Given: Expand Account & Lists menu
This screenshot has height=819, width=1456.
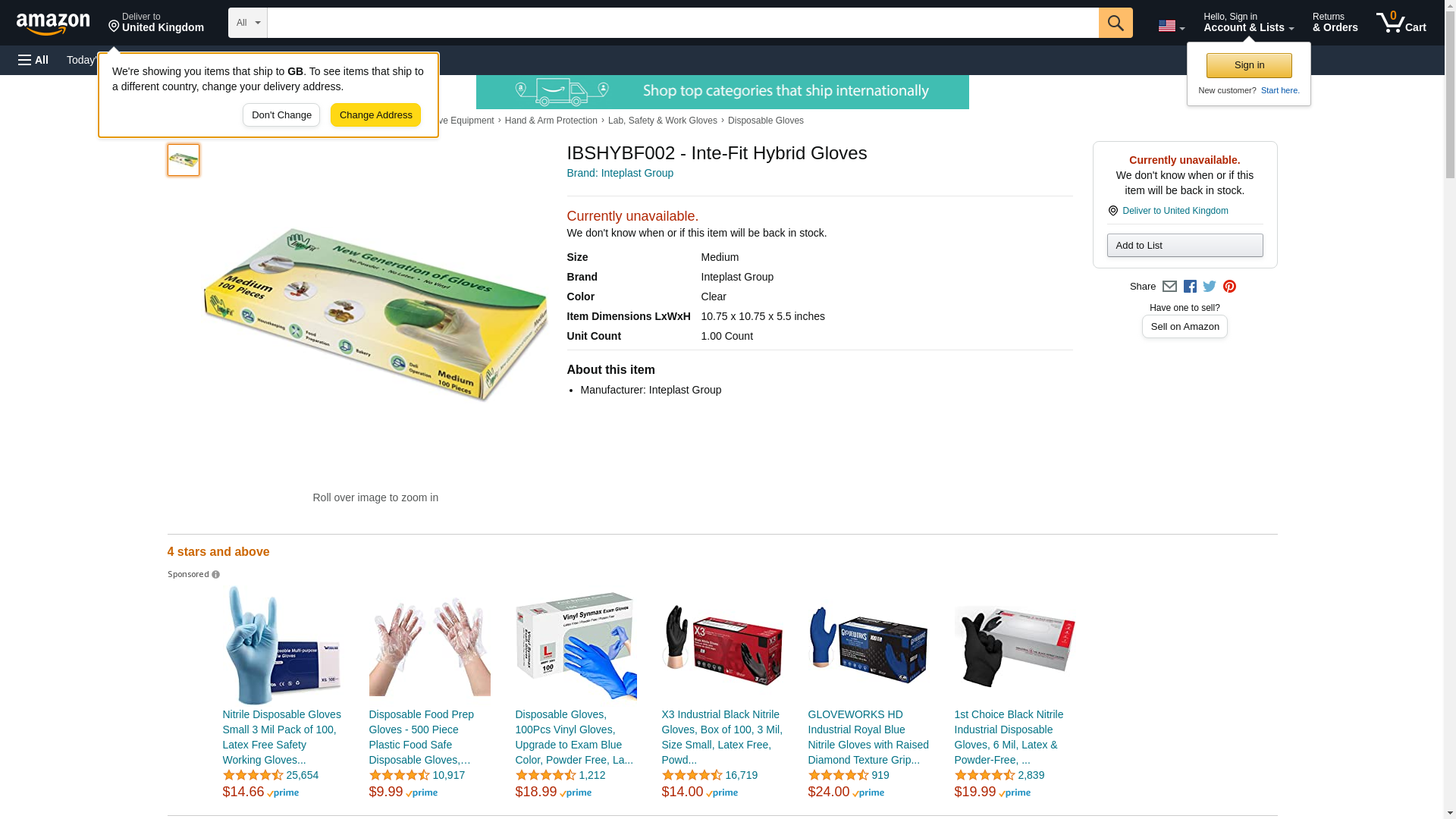Looking at the screenshot, I should point(1248,22).
